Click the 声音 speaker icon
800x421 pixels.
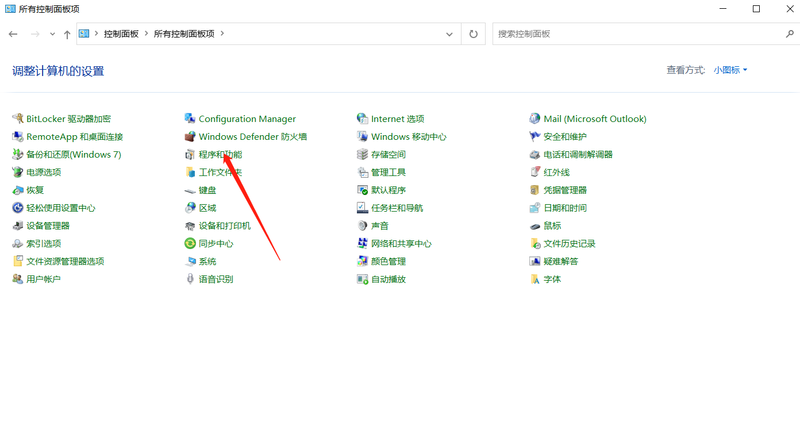(362, 226)
